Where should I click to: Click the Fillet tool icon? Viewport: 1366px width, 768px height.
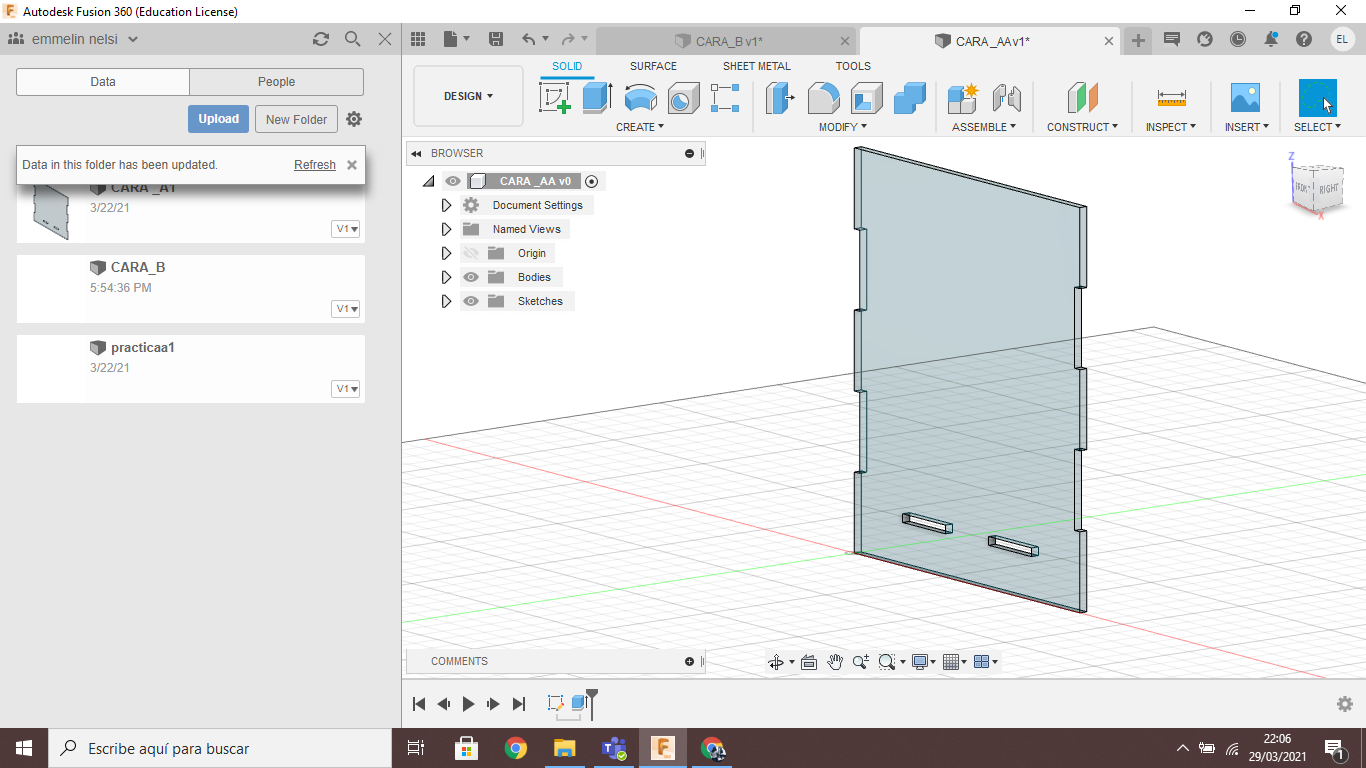823,98
